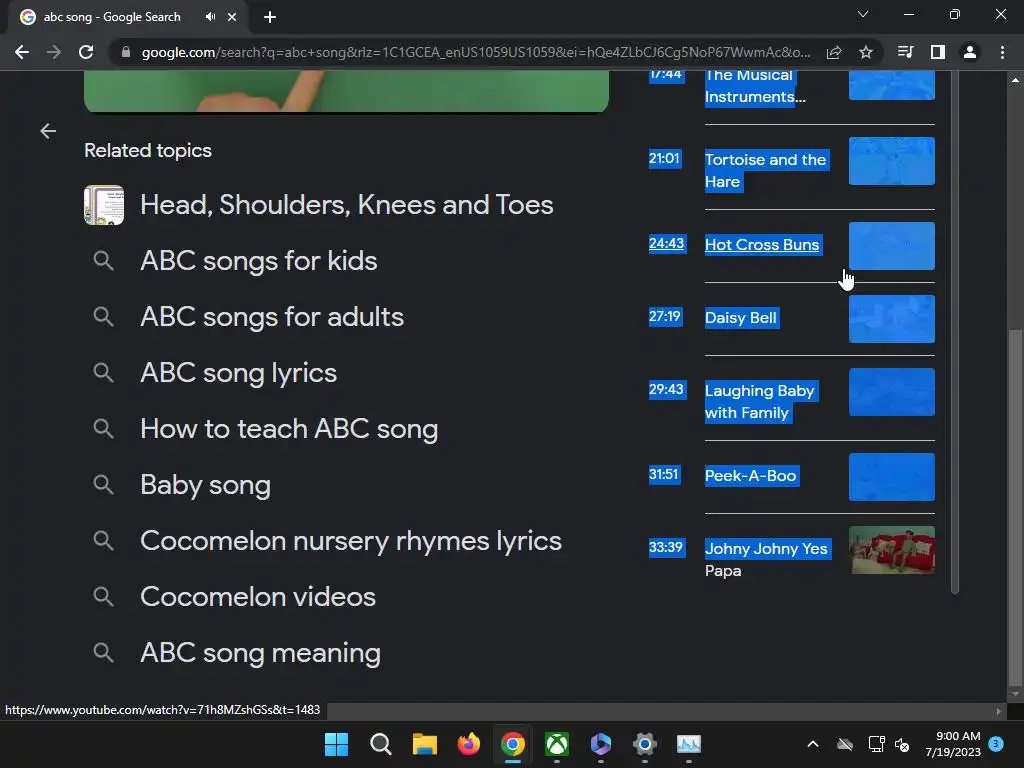Click the Head, Shoulders thumbnail image
1024x768 pixels.
click(x=104, y=205)
